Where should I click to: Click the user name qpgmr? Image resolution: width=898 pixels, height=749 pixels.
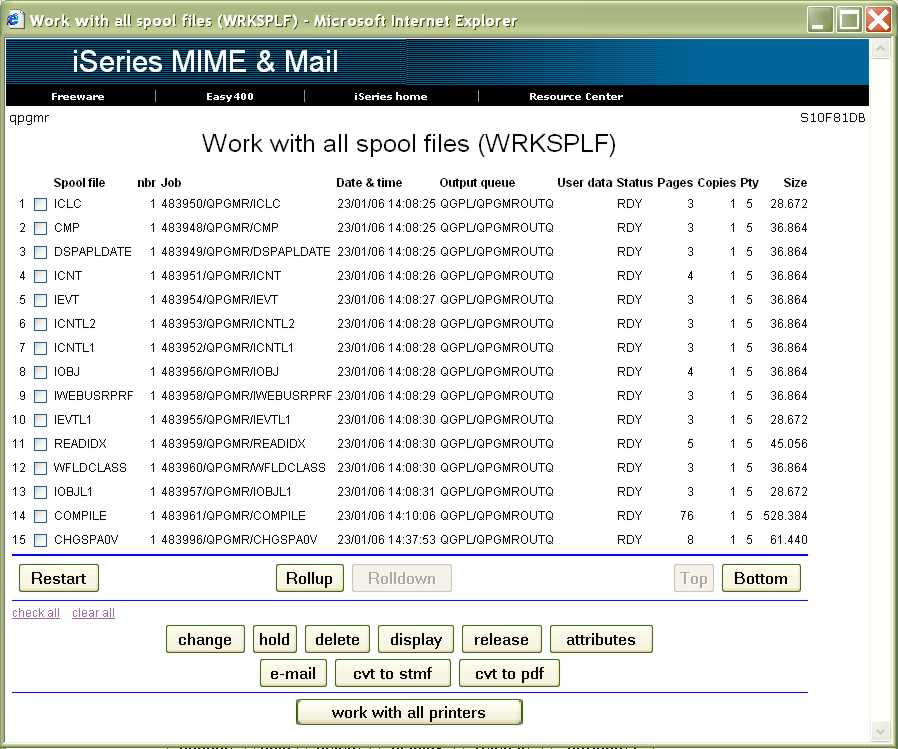[29, 118]
